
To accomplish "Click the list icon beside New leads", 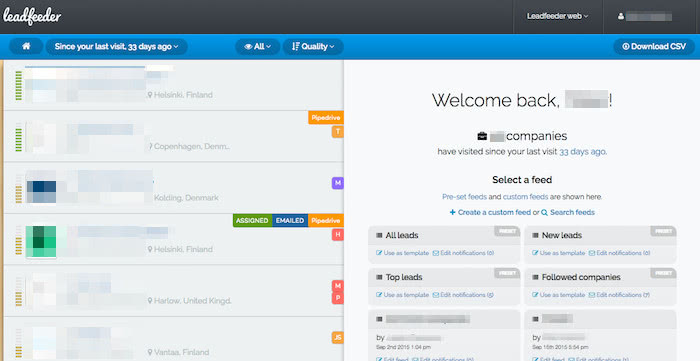I will click(536, 235).
